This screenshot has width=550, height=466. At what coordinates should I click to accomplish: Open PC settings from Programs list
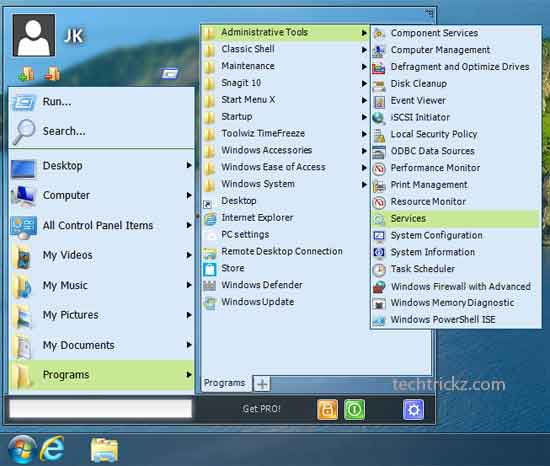point(285,235)
